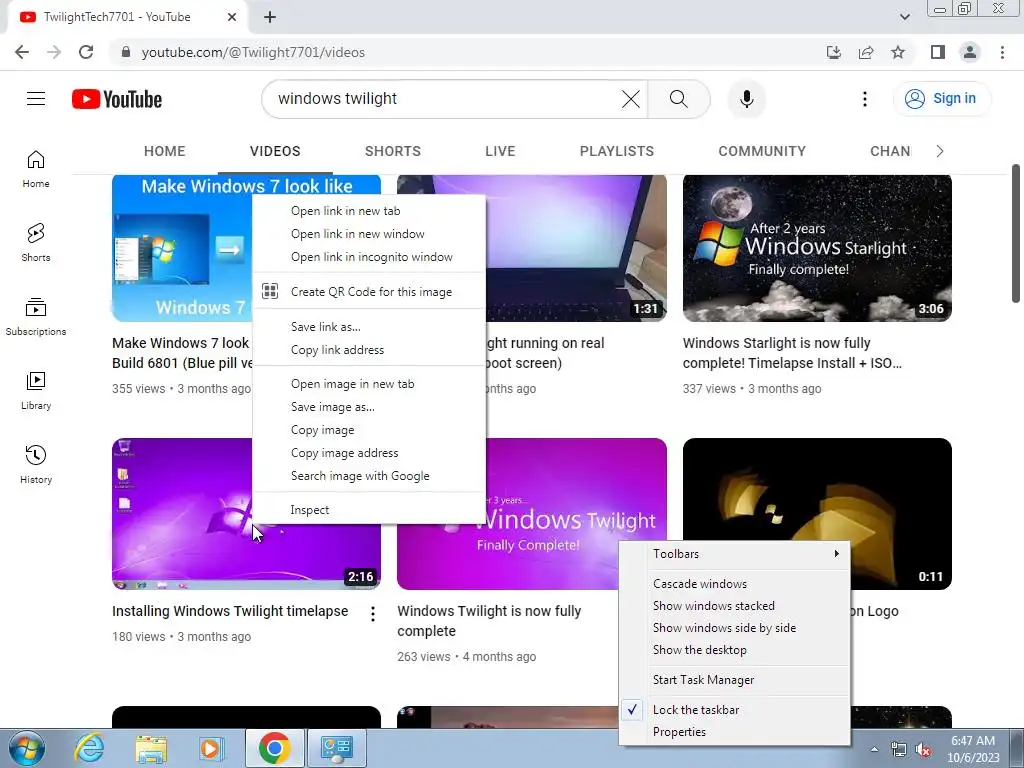1024x768 pixels.
Task: Switch to the COMMUNITY channel tab
Action: [x=762, y=152]
